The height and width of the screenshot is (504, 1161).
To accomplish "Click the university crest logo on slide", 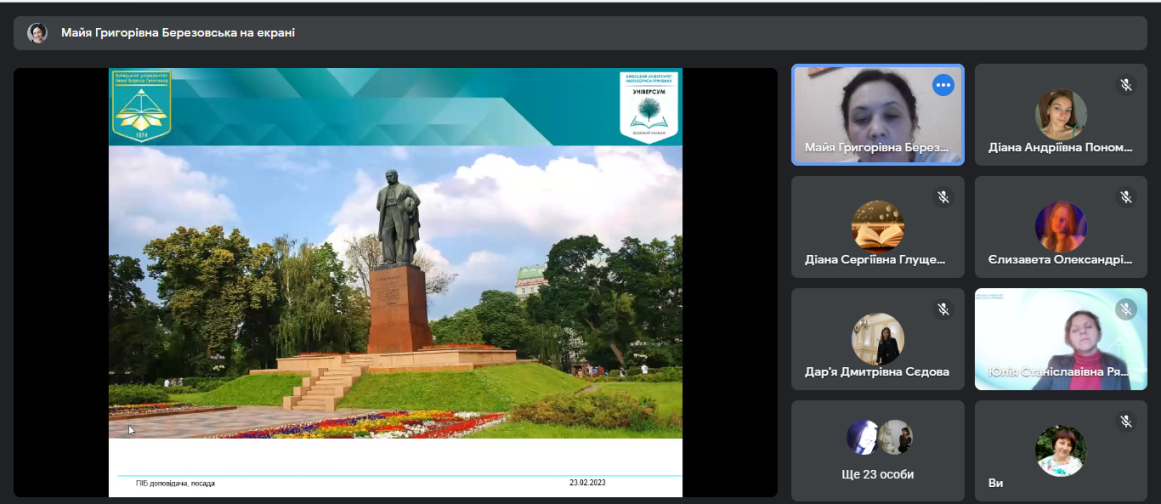I will (x=141, y=106).
